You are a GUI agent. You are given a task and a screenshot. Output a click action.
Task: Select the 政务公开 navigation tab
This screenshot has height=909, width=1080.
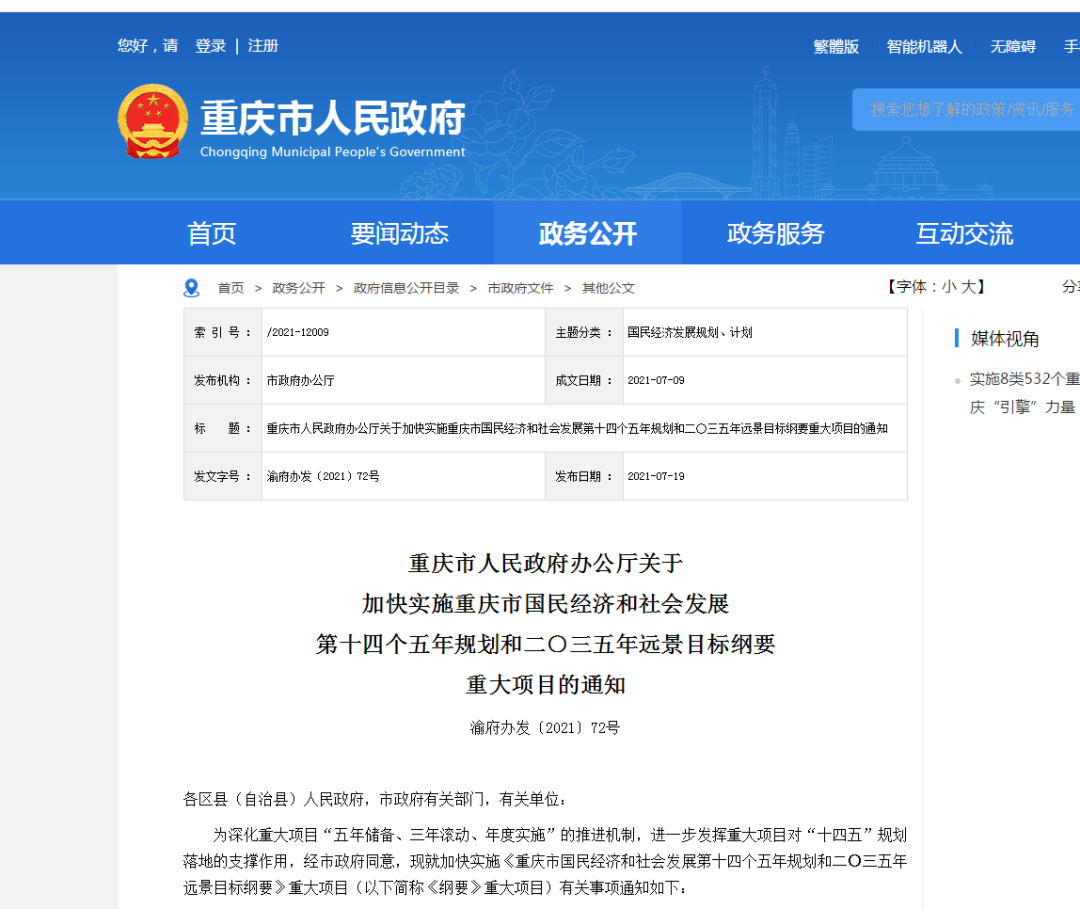click(x=587, y=234)
